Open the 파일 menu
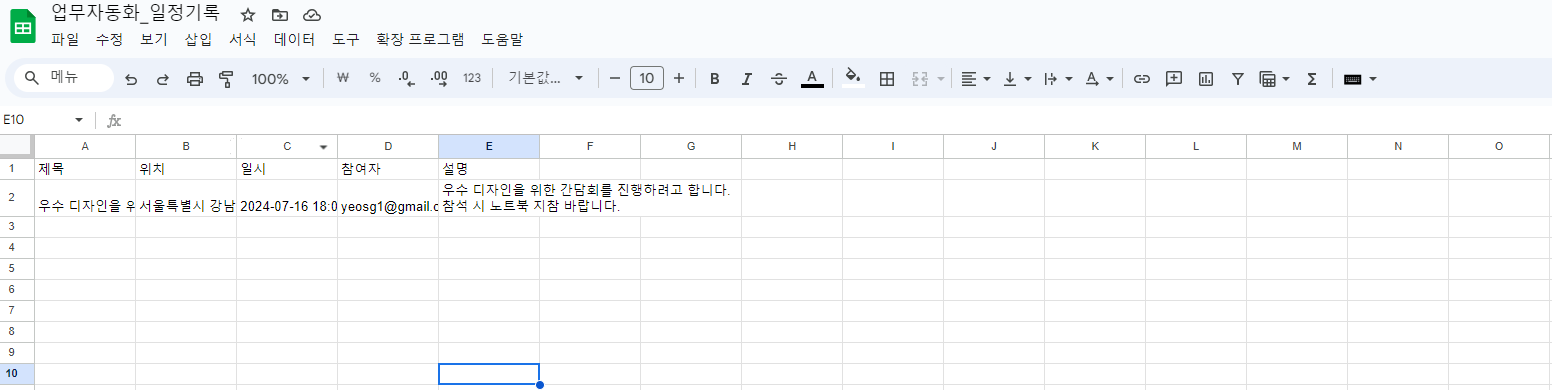This screenshot has width=1552, height=390. [x=65, y=40]
